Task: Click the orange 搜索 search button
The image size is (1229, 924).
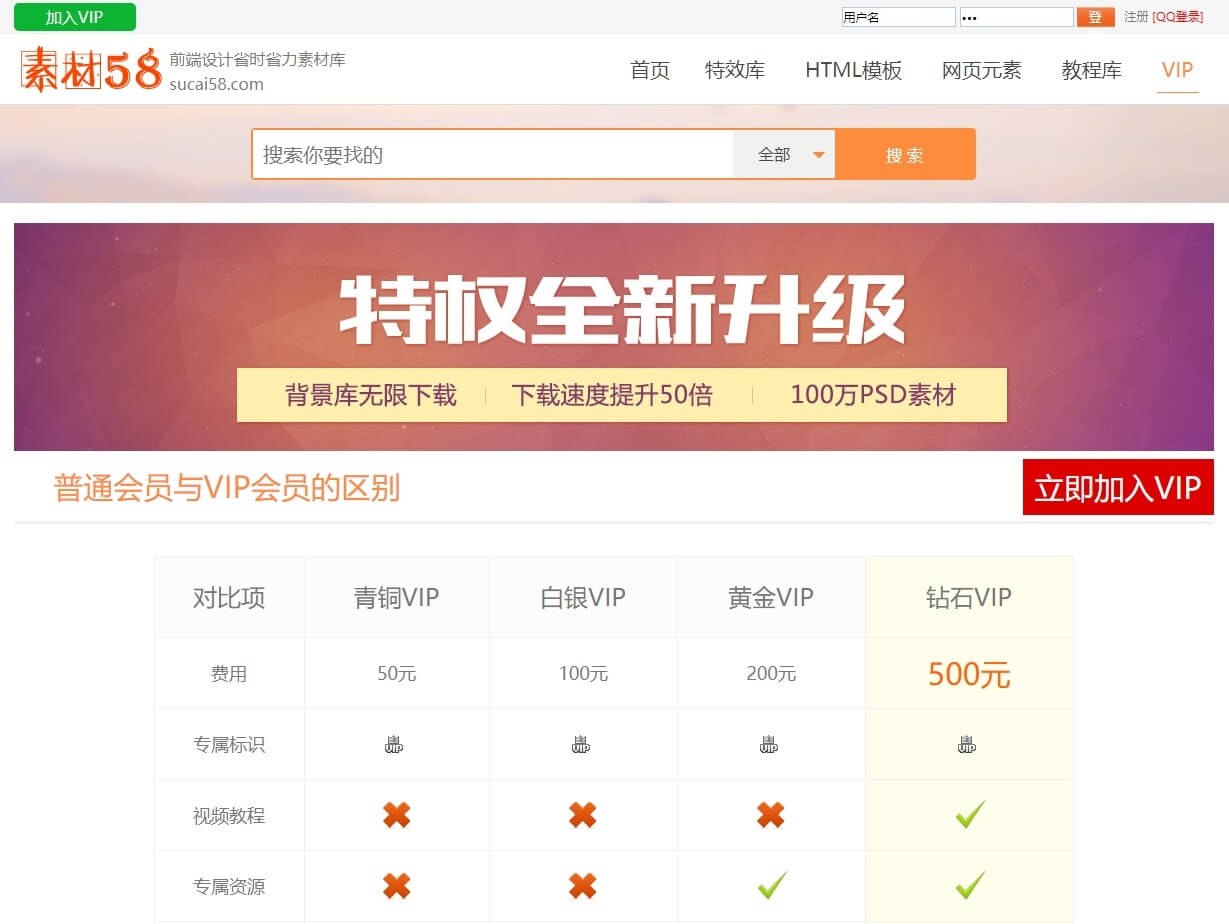Action: (x=905, y=154)
